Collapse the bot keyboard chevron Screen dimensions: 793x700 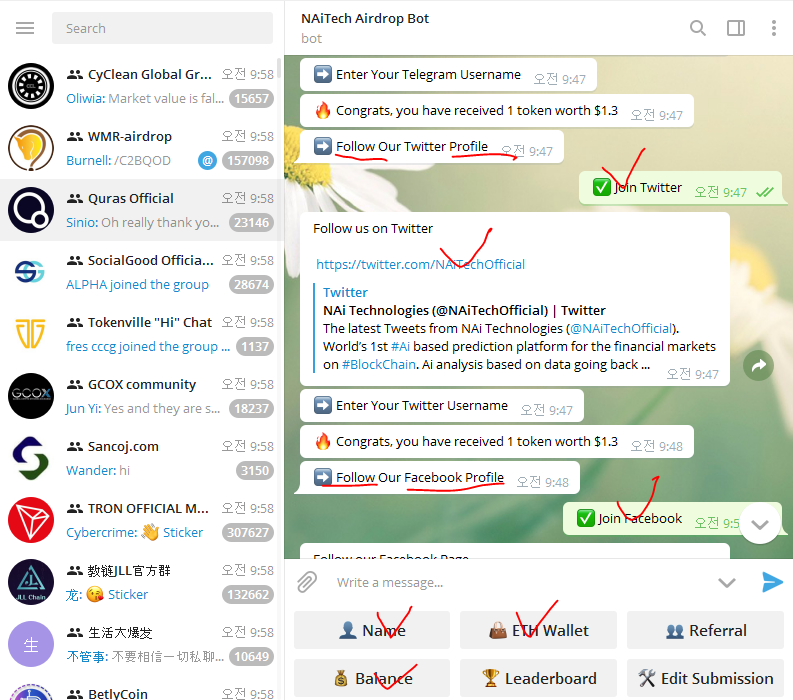coord(727,583)
